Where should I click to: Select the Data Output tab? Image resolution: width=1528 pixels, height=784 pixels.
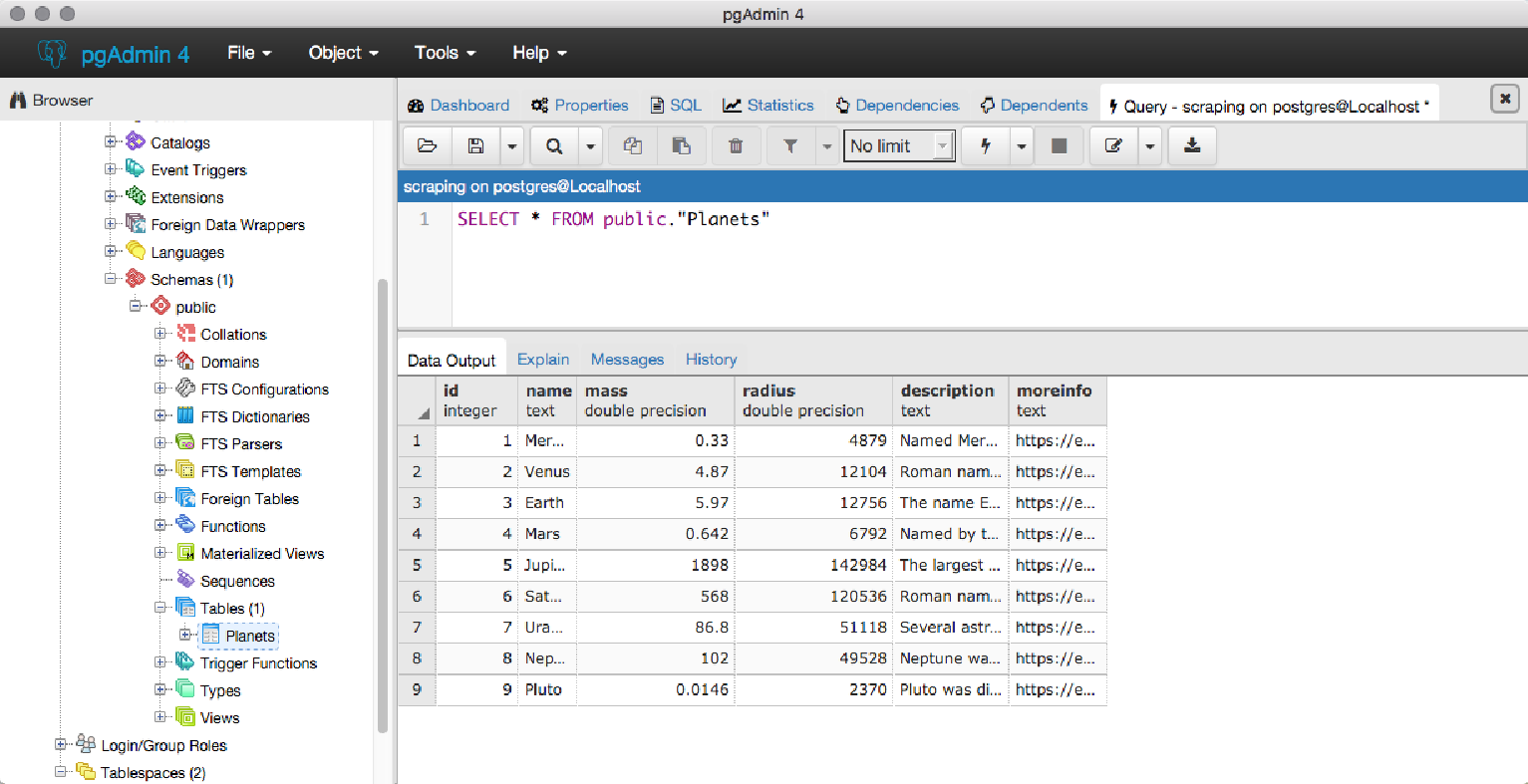point(452,360)
